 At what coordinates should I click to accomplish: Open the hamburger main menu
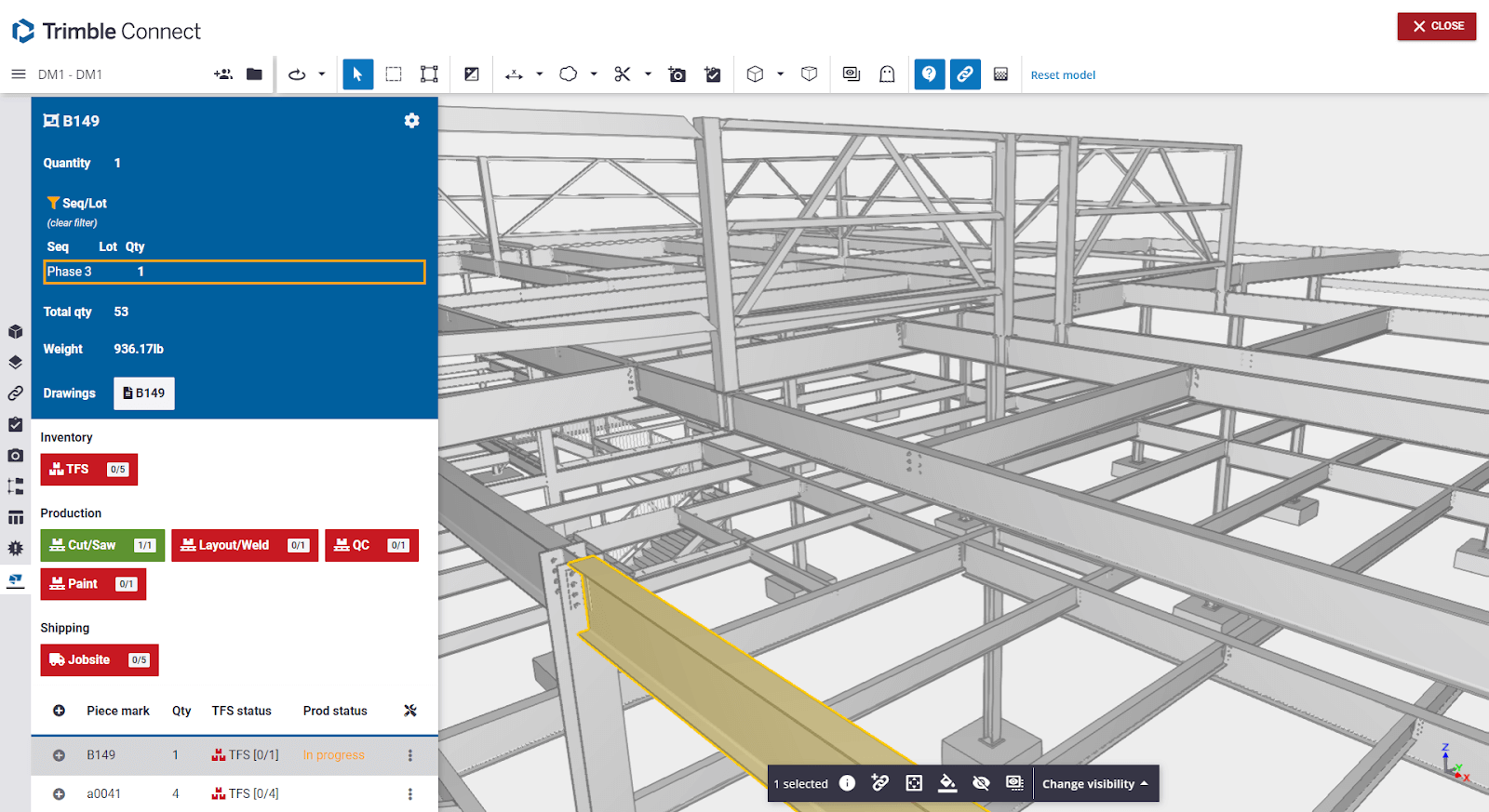[18, 74]
